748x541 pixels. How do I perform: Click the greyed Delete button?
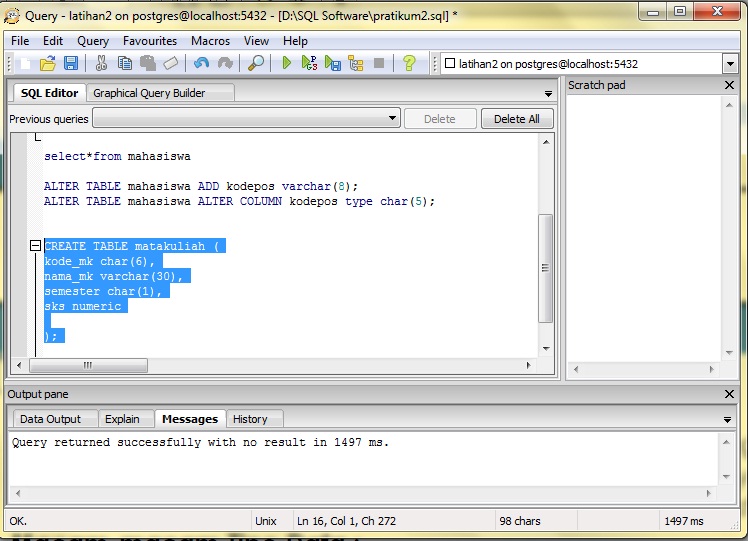click(x=440, y=119)
